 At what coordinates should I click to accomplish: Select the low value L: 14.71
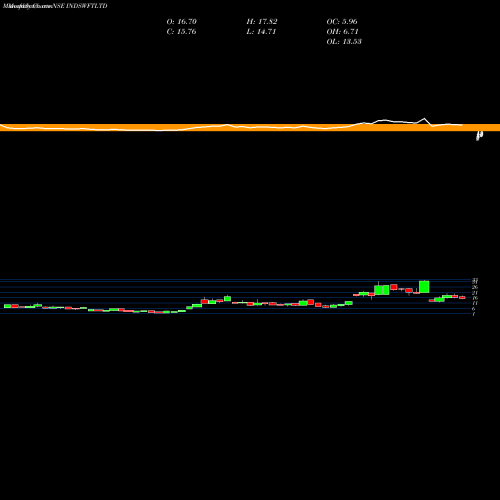[x=261, y=32]
